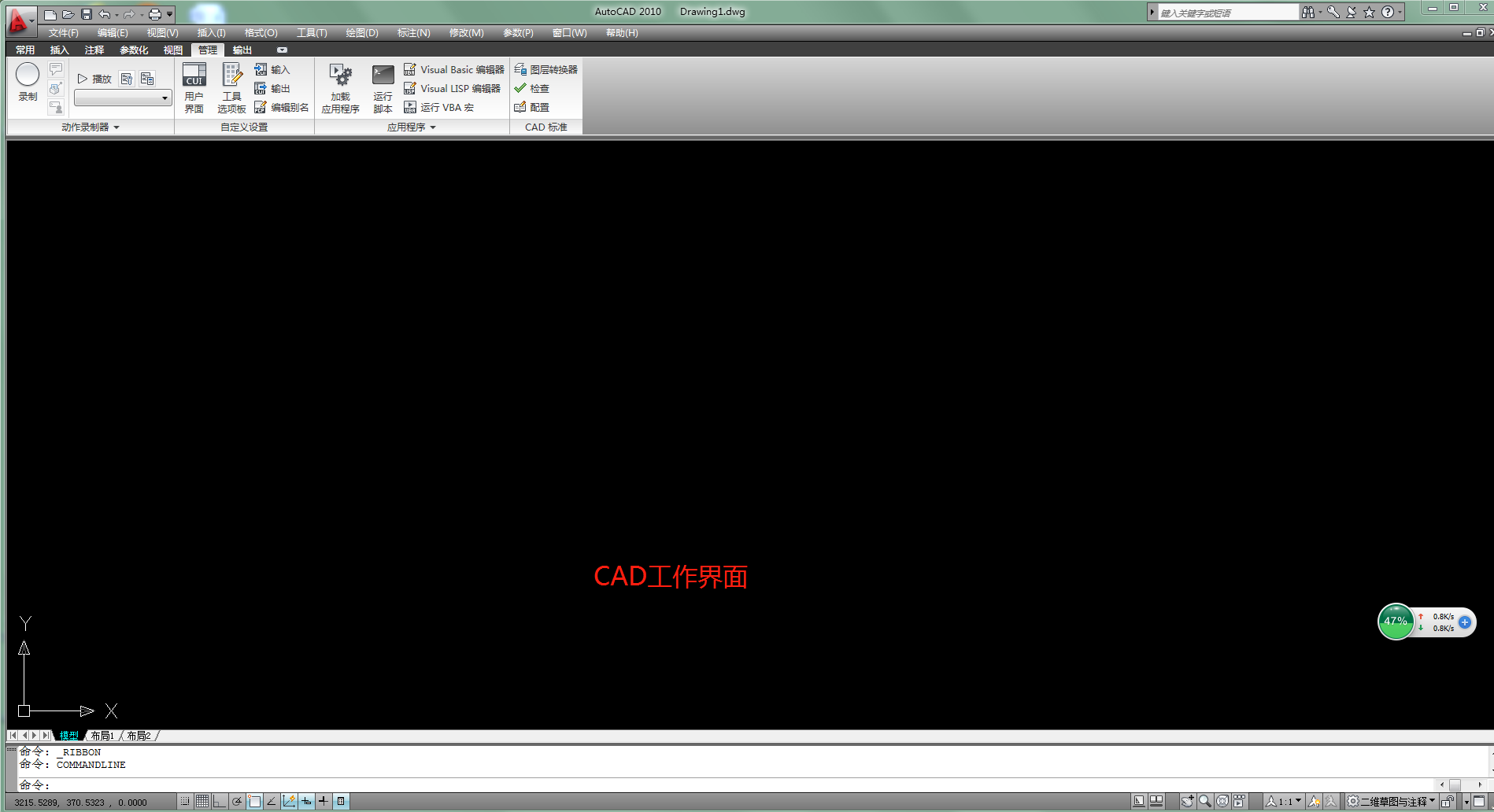Screen dimensions: 1494x812
Task: Toggle Dynamic input in status bar
Action: (x=306, y=801)
